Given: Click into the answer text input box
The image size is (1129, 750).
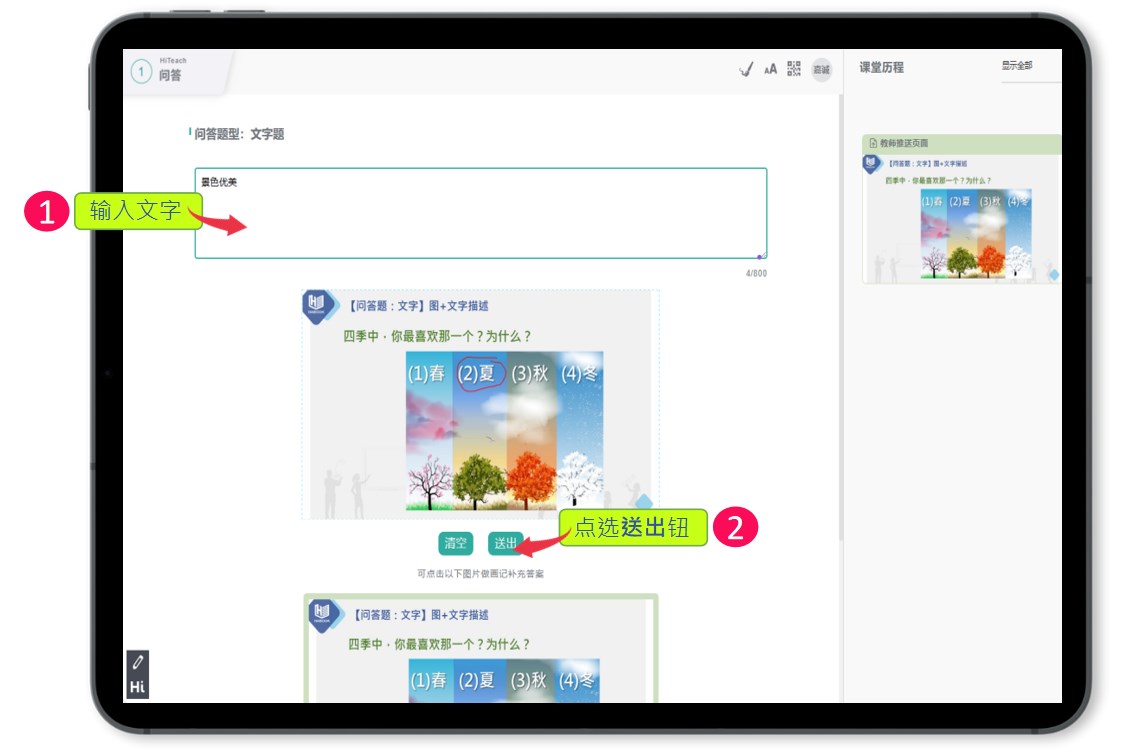Looking at the screenshot, I should (x=480, y=213).
